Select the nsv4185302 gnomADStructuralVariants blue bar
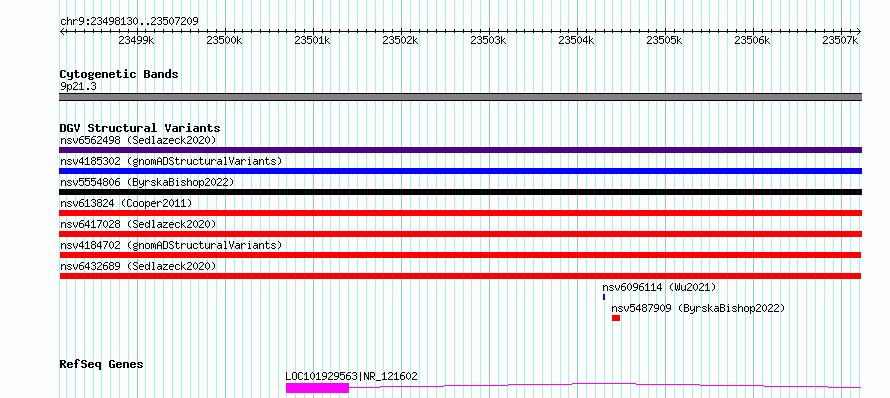The width and height of the screenshot is (890, 398). click(x=460, y=171)
